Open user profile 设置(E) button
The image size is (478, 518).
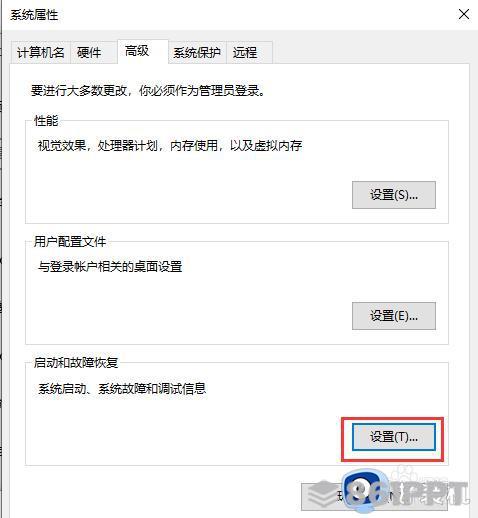point(394,316)
